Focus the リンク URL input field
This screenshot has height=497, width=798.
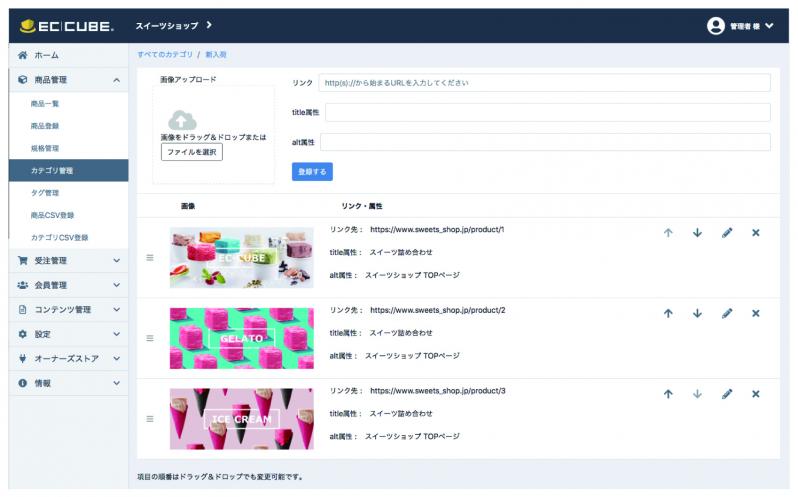pyautogui.click(x=545, y=83)
